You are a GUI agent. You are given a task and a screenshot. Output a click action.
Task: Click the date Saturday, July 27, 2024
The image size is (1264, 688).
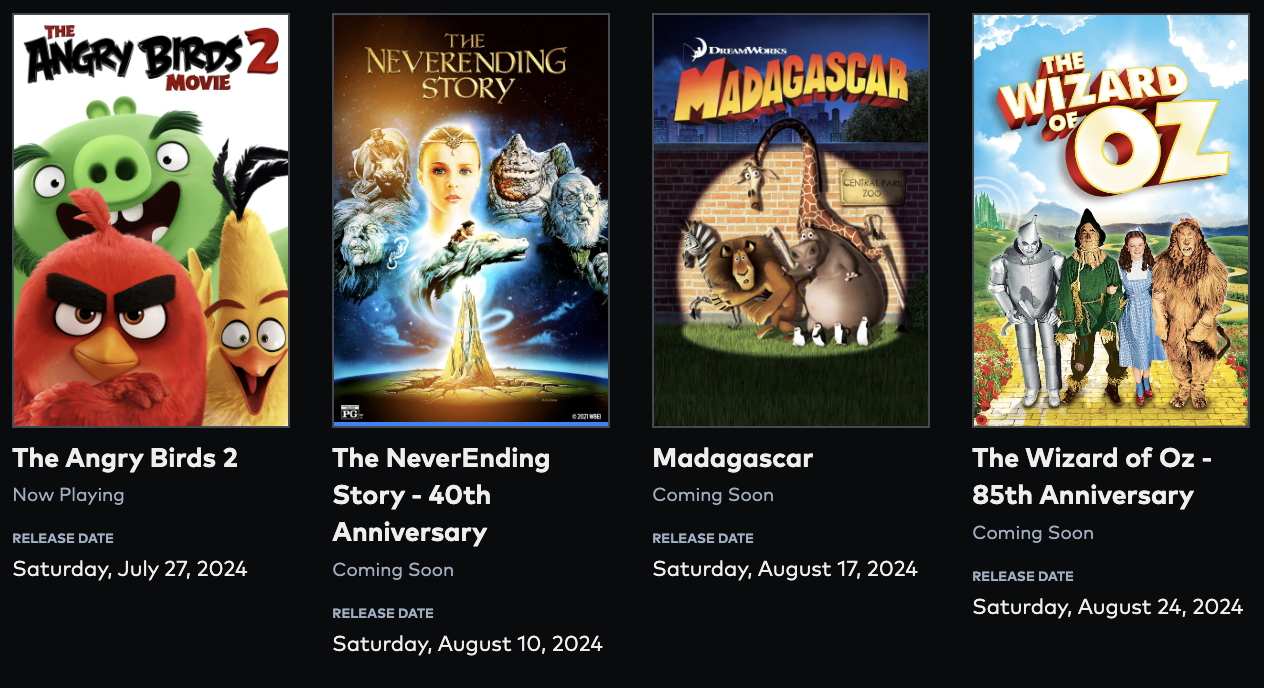[x=130, y=569]
